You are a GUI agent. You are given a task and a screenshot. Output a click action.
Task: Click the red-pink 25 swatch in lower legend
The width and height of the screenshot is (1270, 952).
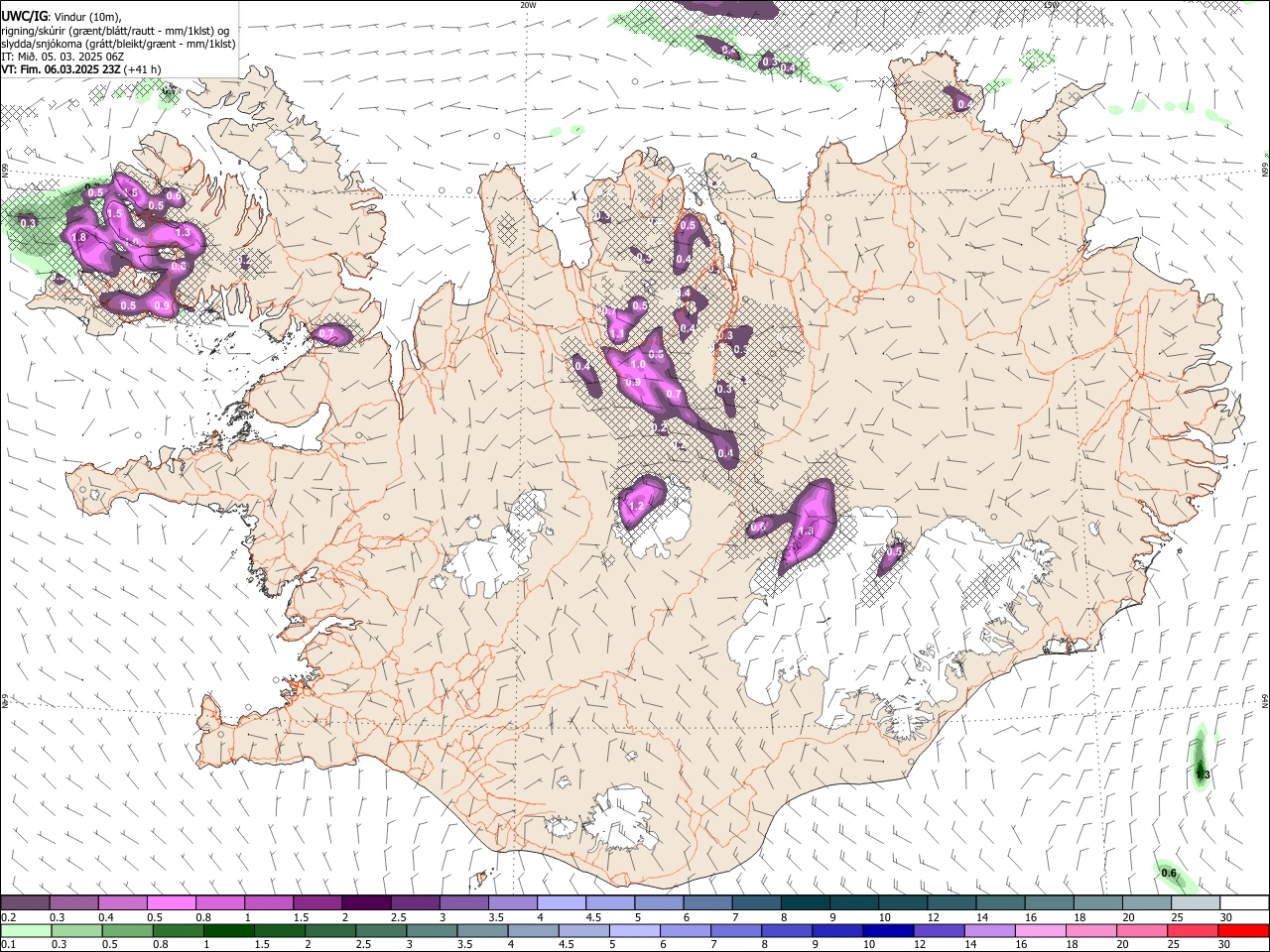click(1193, 930)
